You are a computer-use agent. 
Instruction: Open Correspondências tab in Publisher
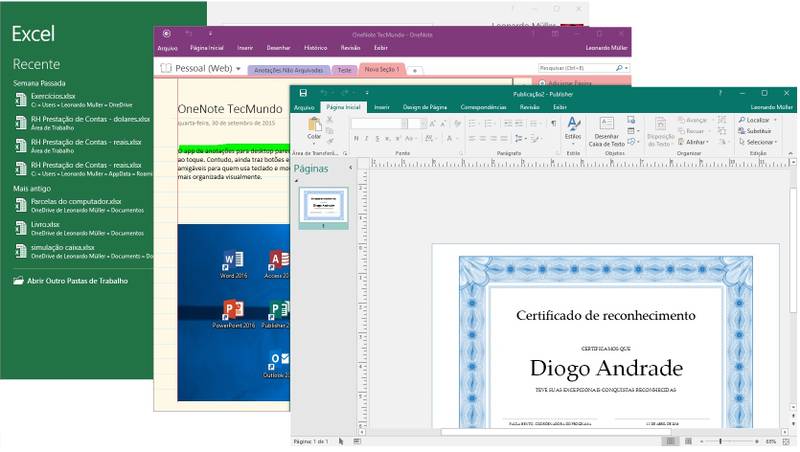point(484,107)
